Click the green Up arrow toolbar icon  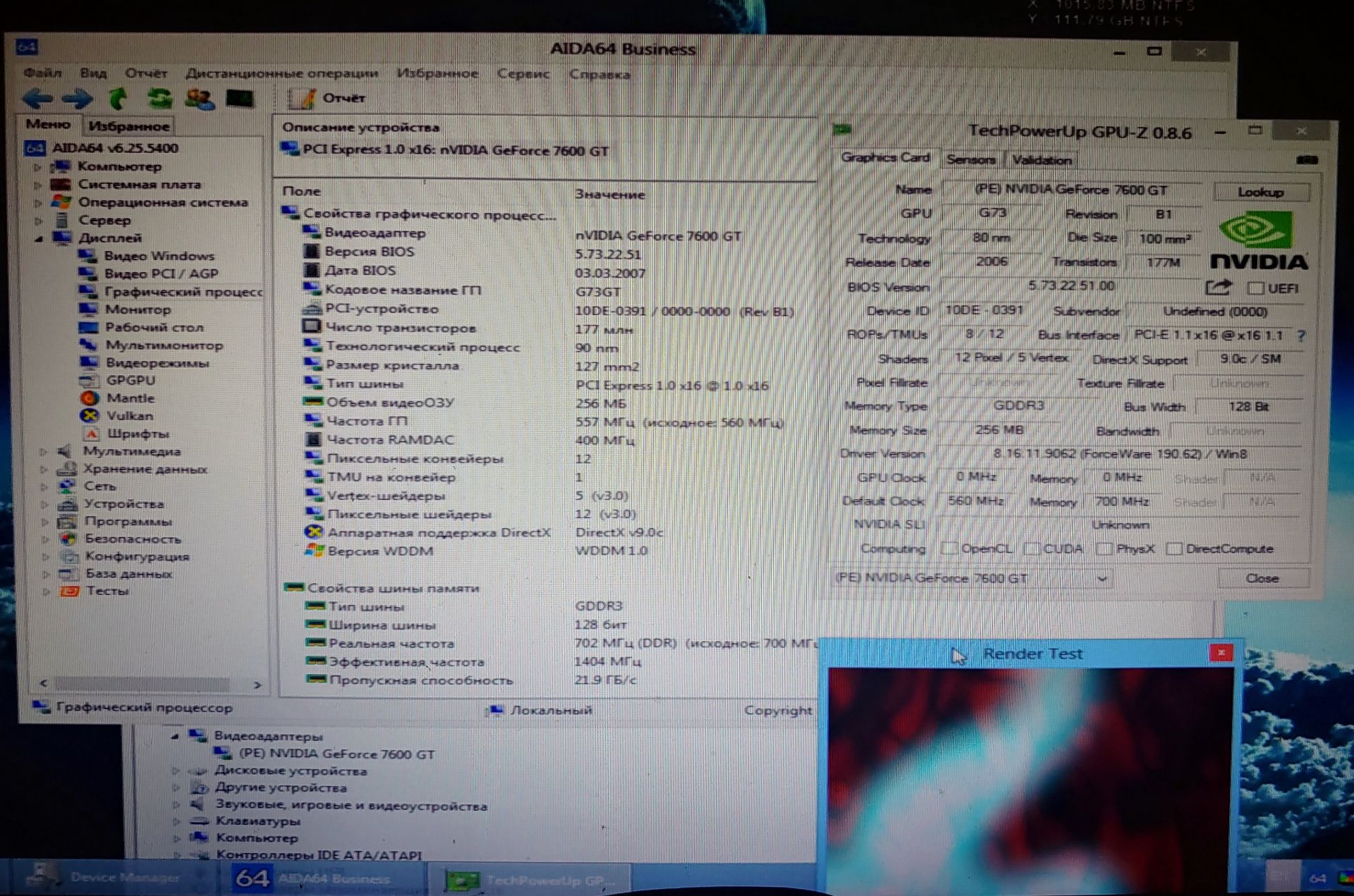118,99
